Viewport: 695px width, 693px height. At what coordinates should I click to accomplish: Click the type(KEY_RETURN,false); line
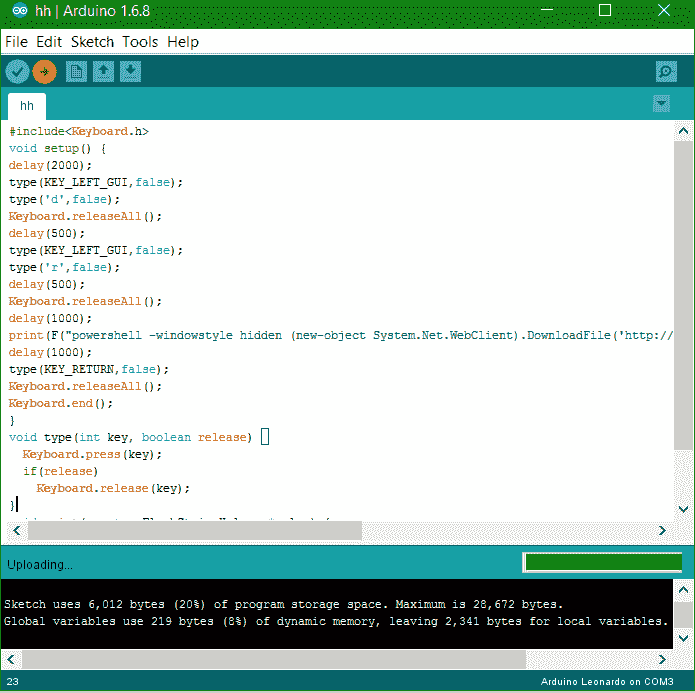click(89, 369)
